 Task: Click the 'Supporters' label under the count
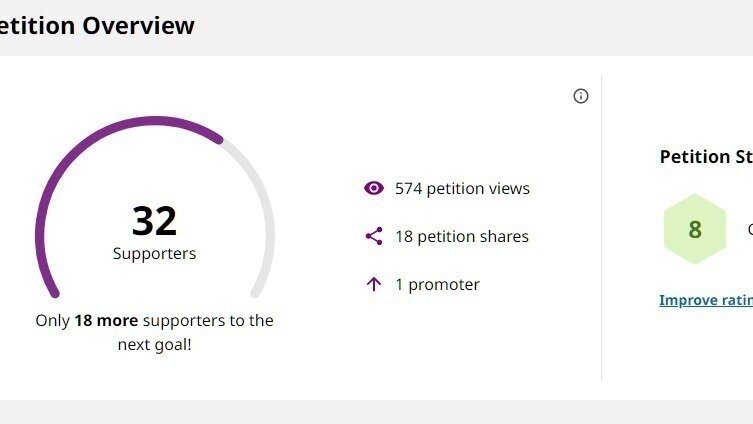(154, 254)
